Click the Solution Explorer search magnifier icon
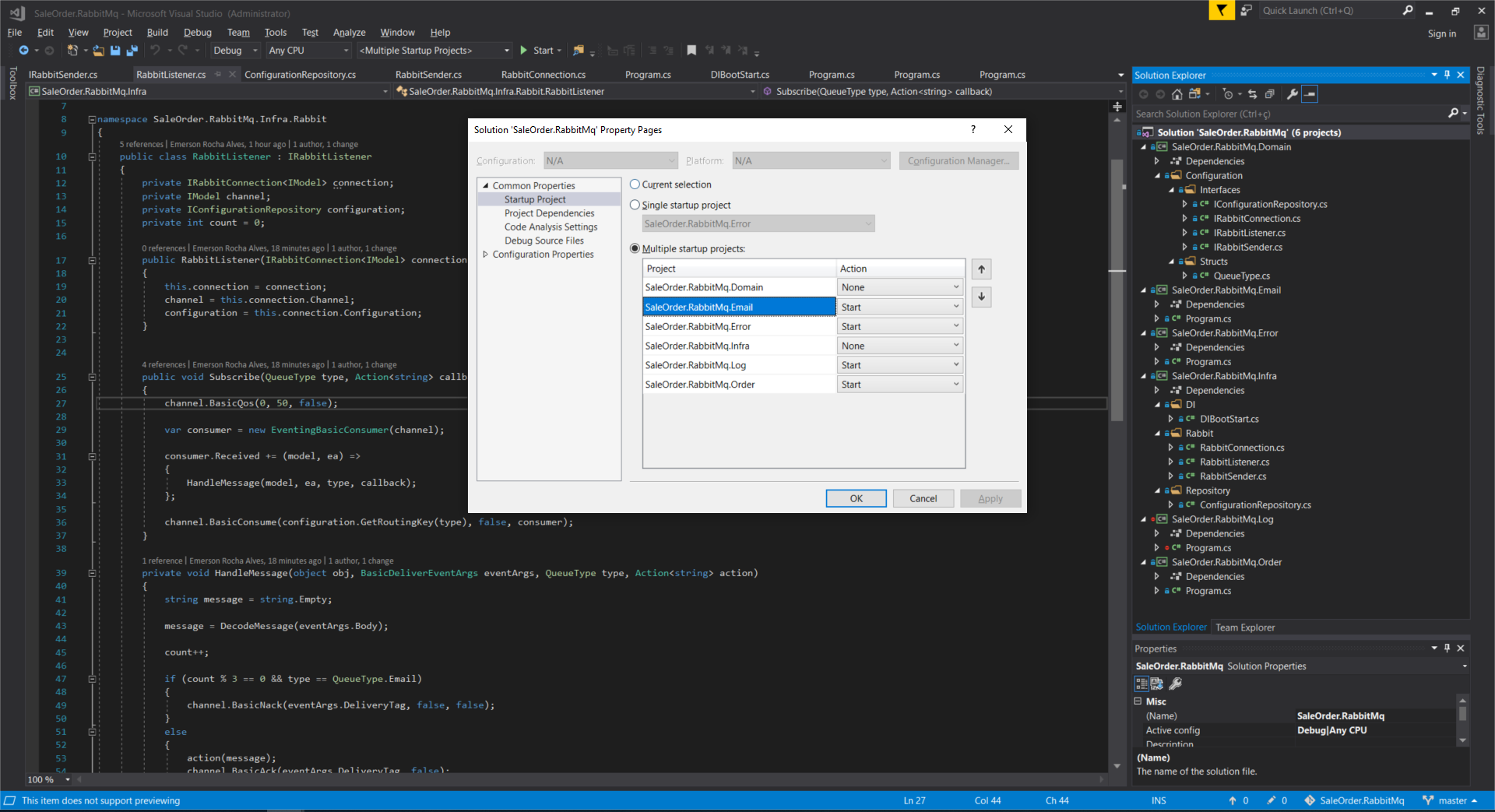 point(1453,114)
